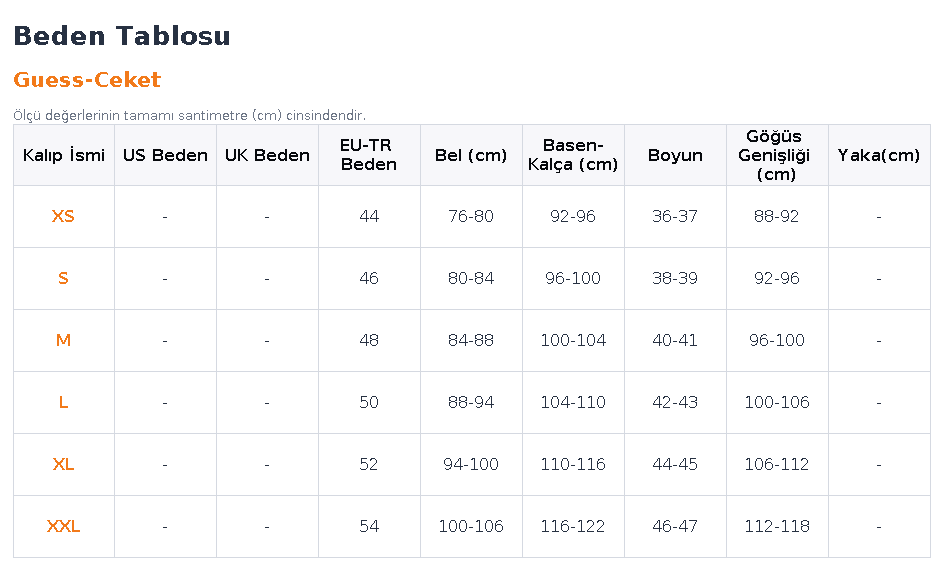Click the L size label
The width and height of the screenshot is (941, 563).
pyautogui.click(x=63, y=402)
